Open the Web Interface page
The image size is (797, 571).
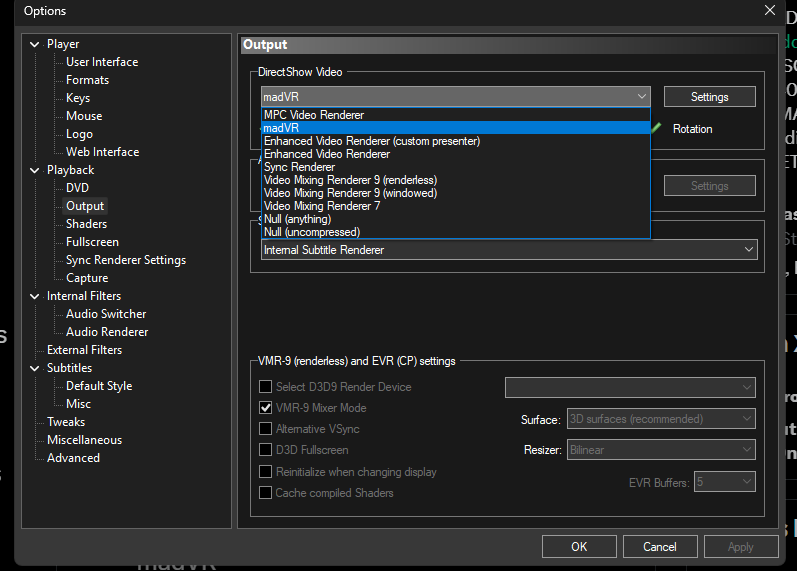pos(103,152)
